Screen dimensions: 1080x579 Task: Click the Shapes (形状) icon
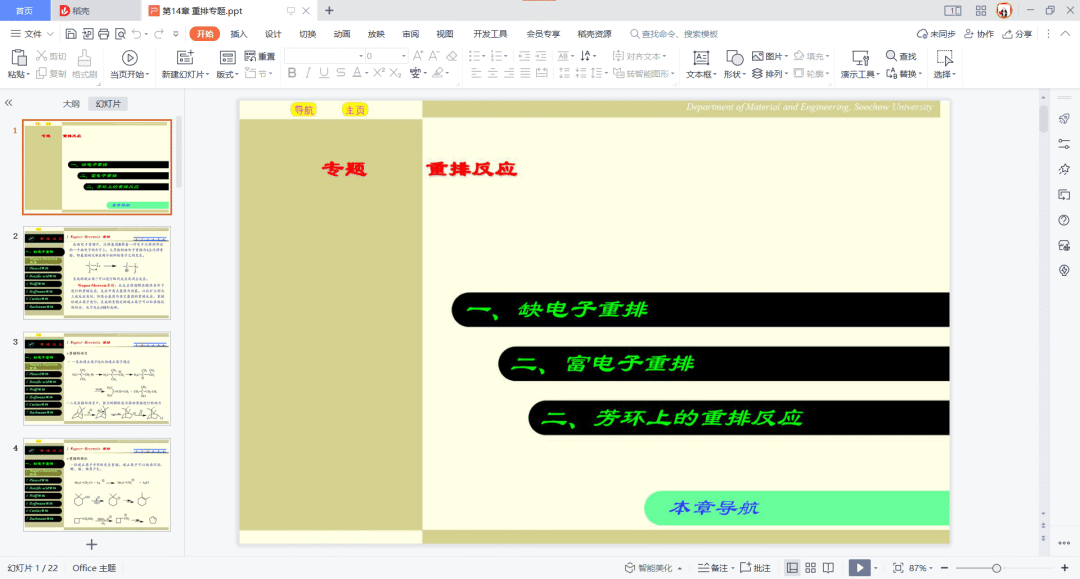pos(734,57)
